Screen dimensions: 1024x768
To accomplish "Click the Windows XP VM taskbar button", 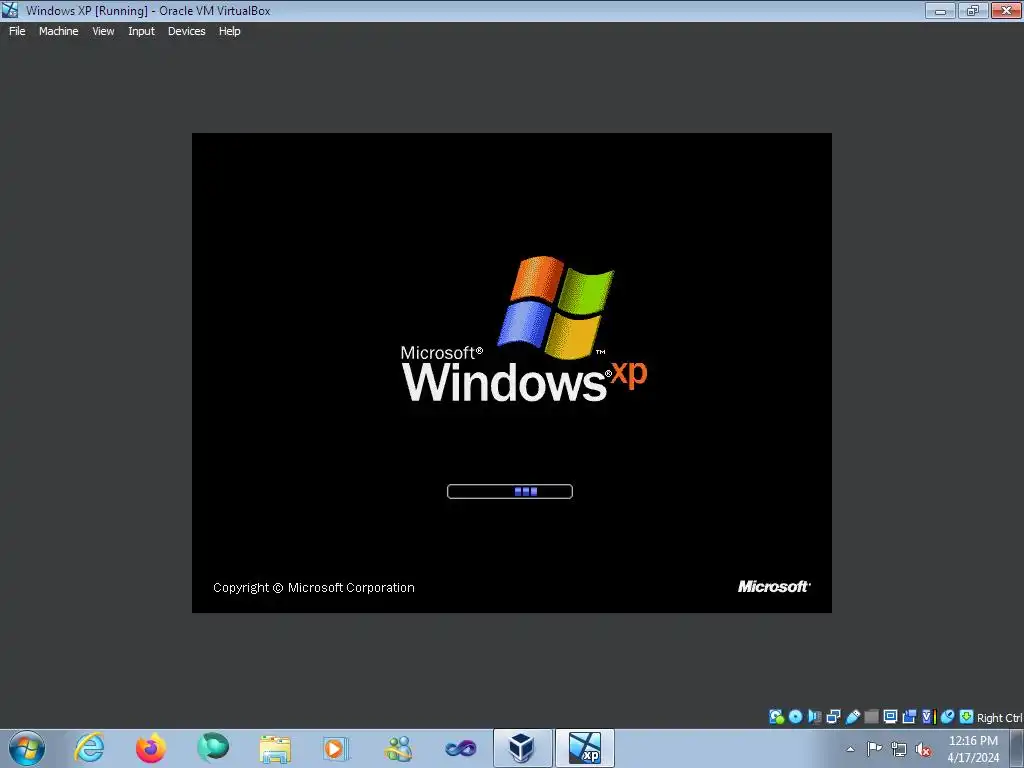I will [x=585, y=748].
